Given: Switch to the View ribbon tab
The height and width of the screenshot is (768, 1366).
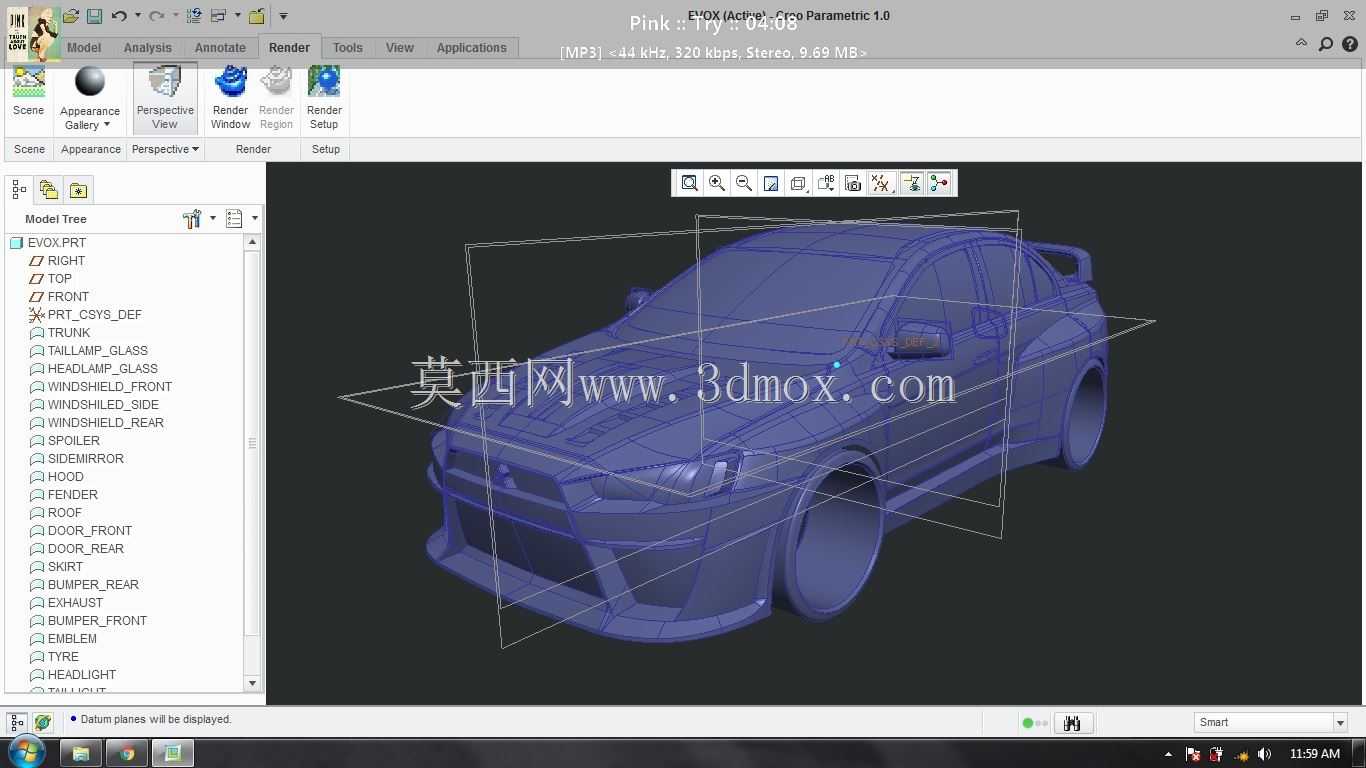Looking at the screenshot, I should (400, 48).
